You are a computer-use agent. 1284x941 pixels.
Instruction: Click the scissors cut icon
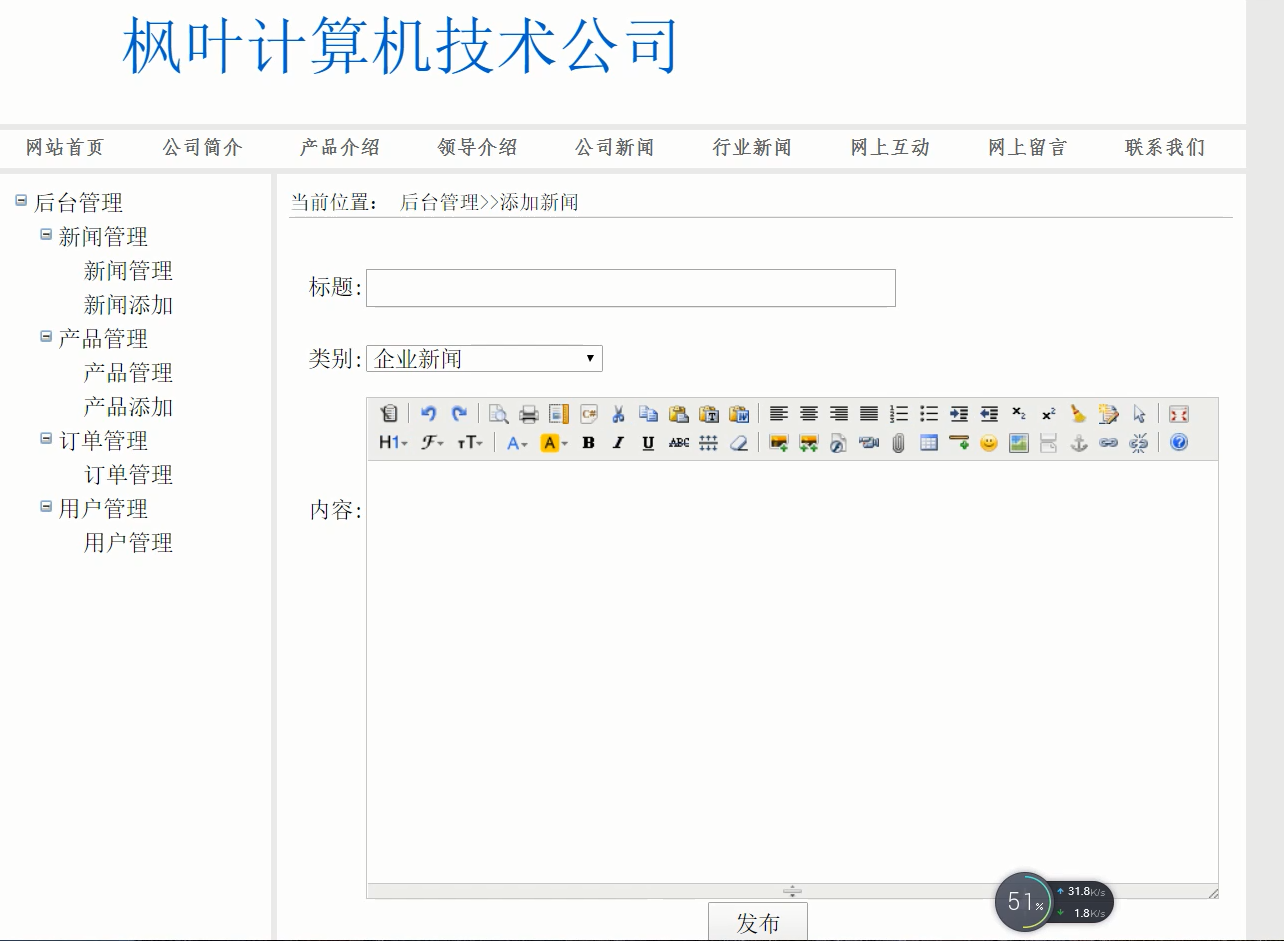pyautogui.click(x=618, y=414)
